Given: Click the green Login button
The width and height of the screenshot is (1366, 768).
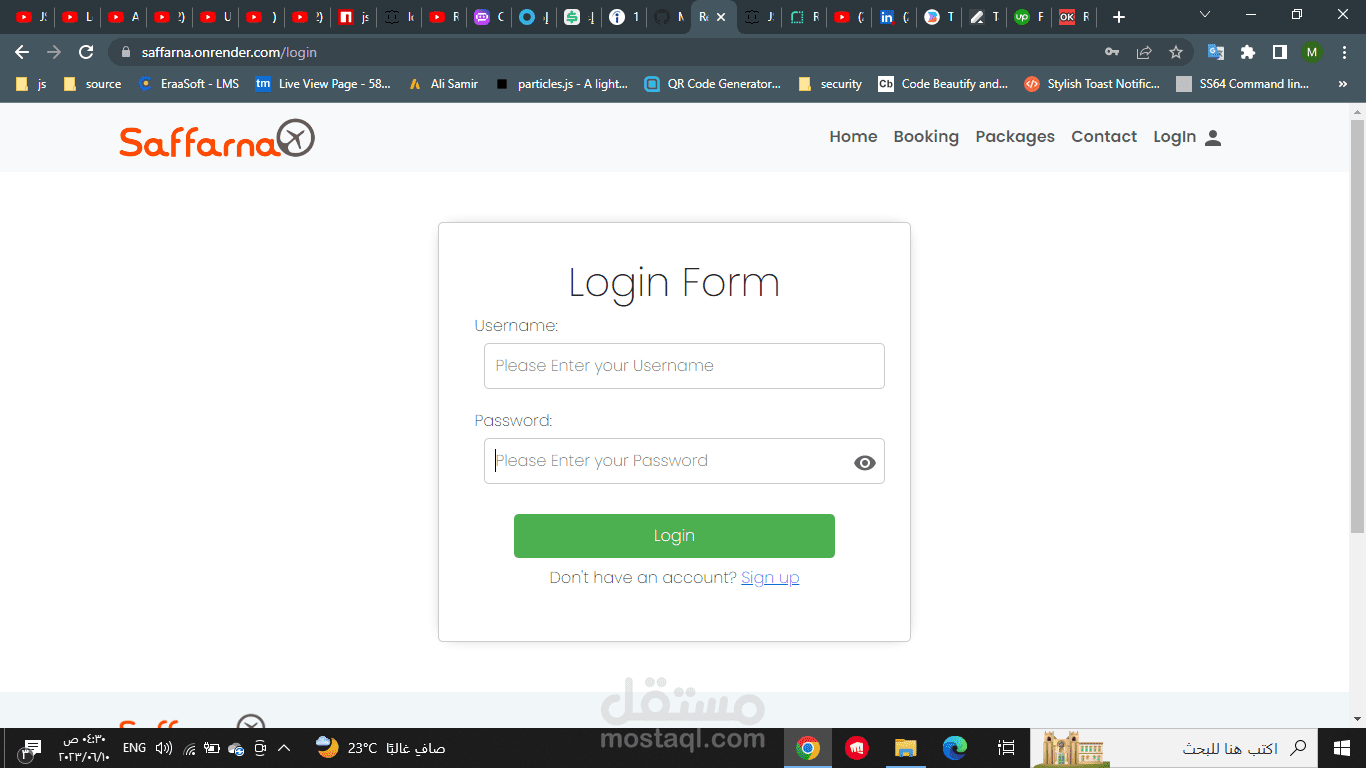Looking at the screenshot, I should (x=674, y=536).
